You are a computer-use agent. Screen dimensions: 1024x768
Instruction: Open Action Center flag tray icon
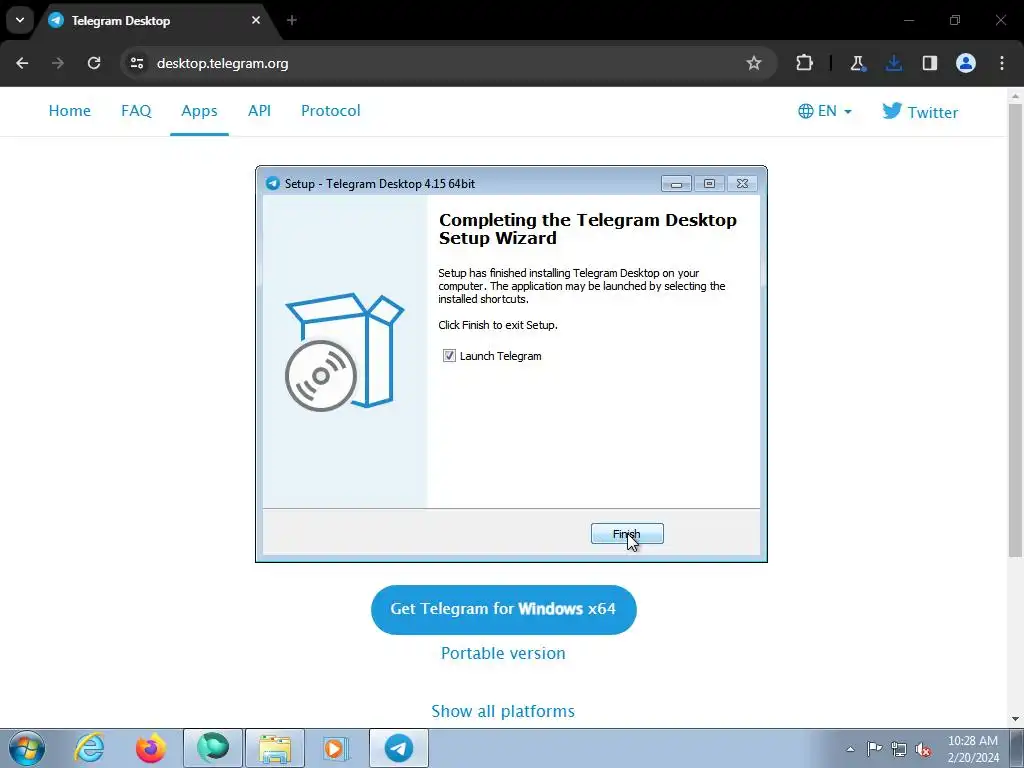coord(874,749)
